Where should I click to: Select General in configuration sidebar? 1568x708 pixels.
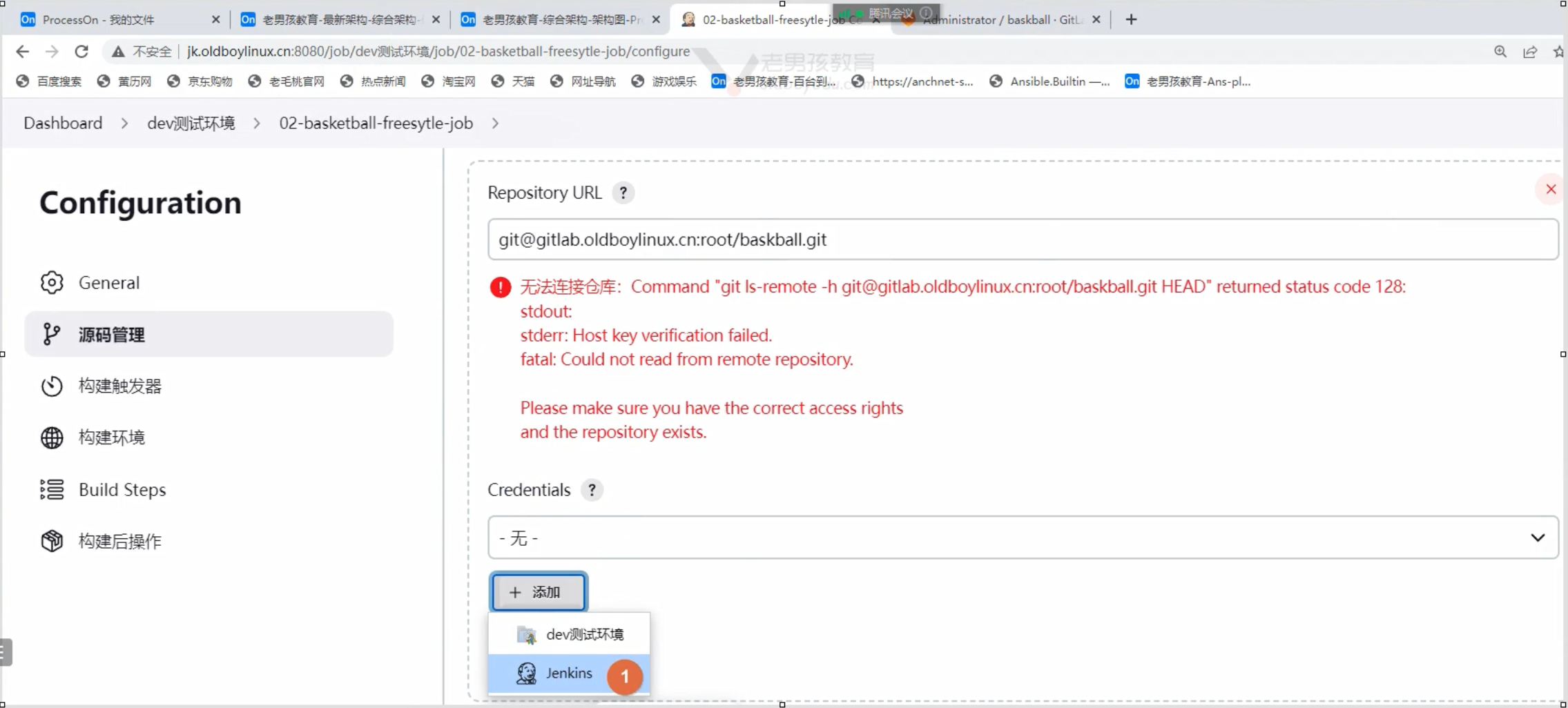point(209,282)
